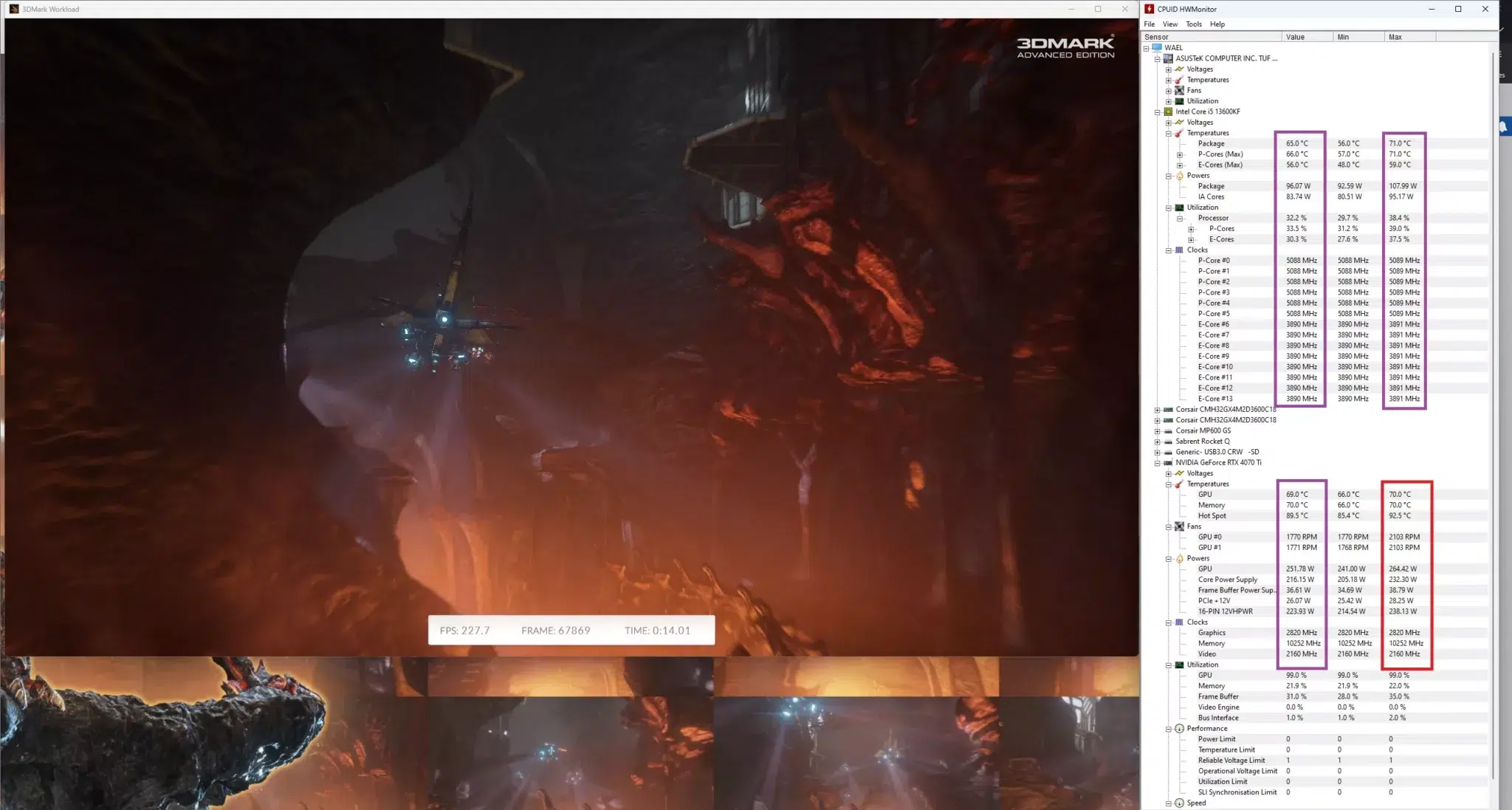Click Voltages icon under ASUSTeK board

(1179, 69)
